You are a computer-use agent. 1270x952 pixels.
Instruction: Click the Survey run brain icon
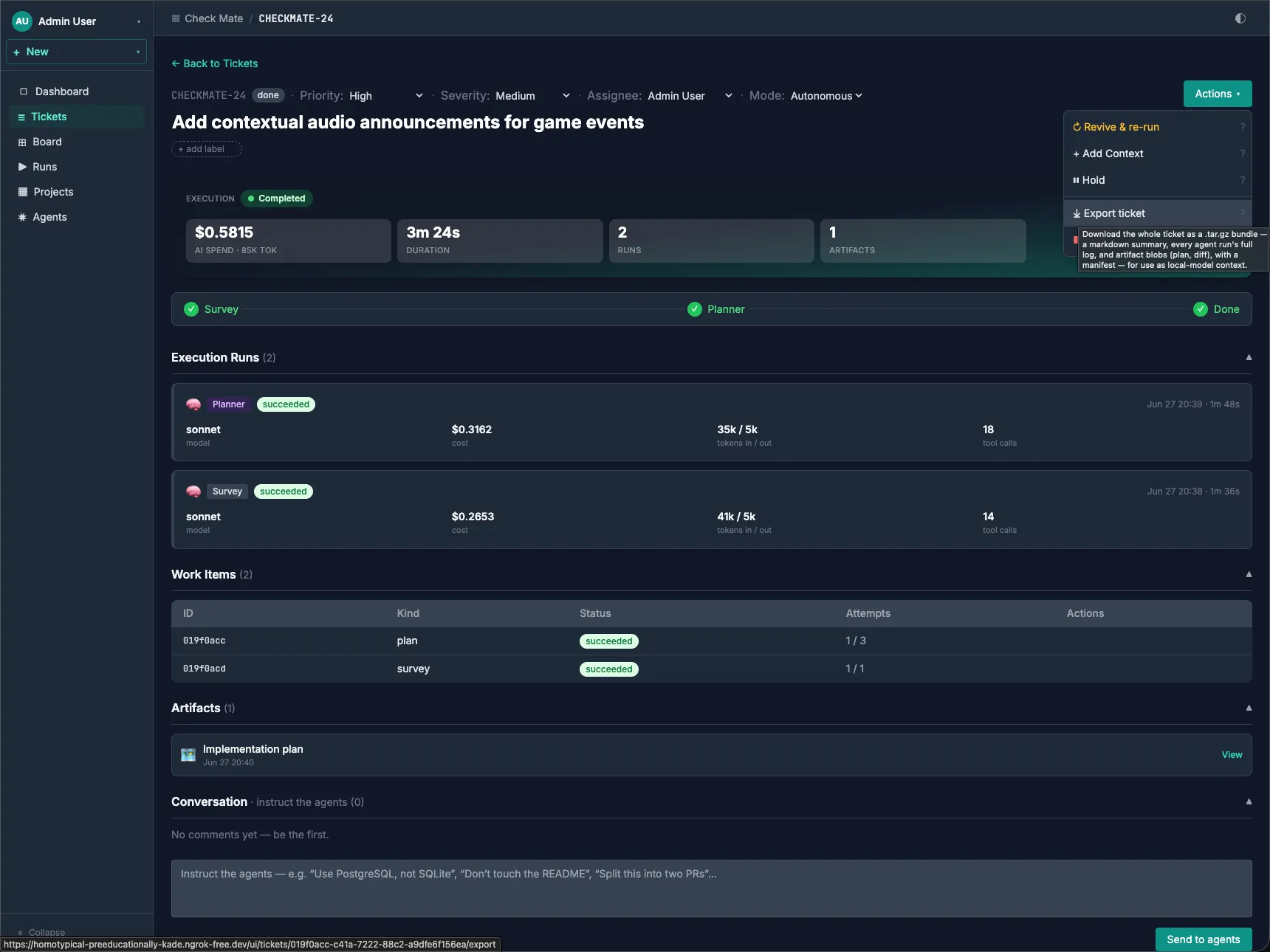coord(193,491)
